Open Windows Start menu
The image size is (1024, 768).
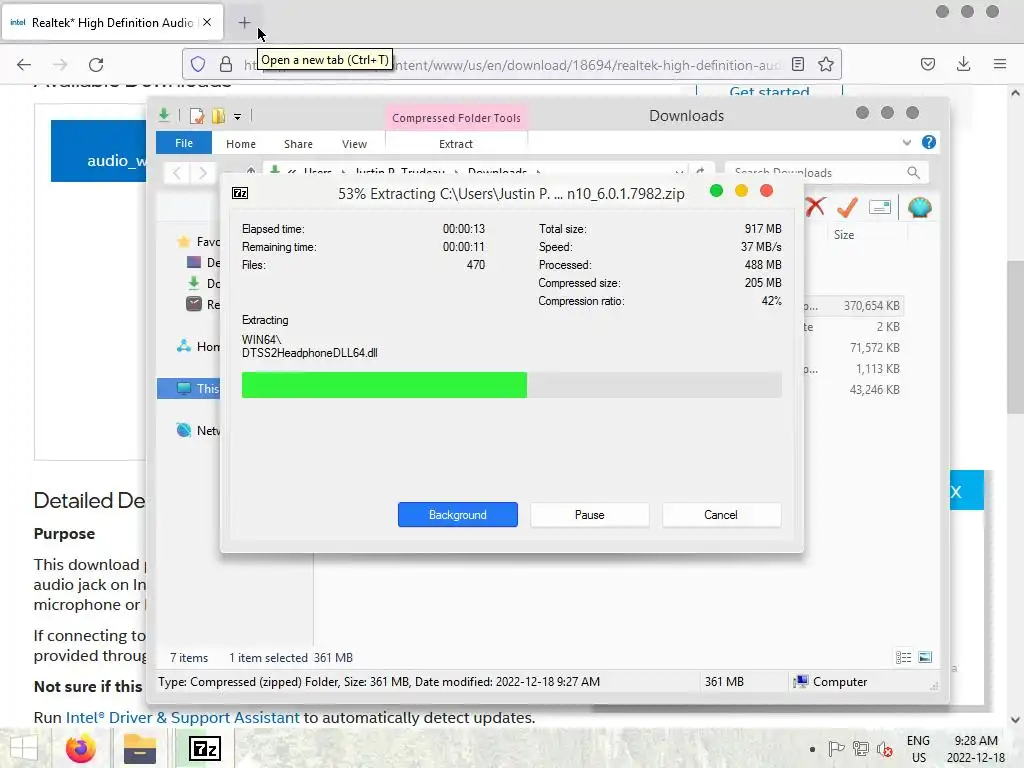(x=22, y=748)
